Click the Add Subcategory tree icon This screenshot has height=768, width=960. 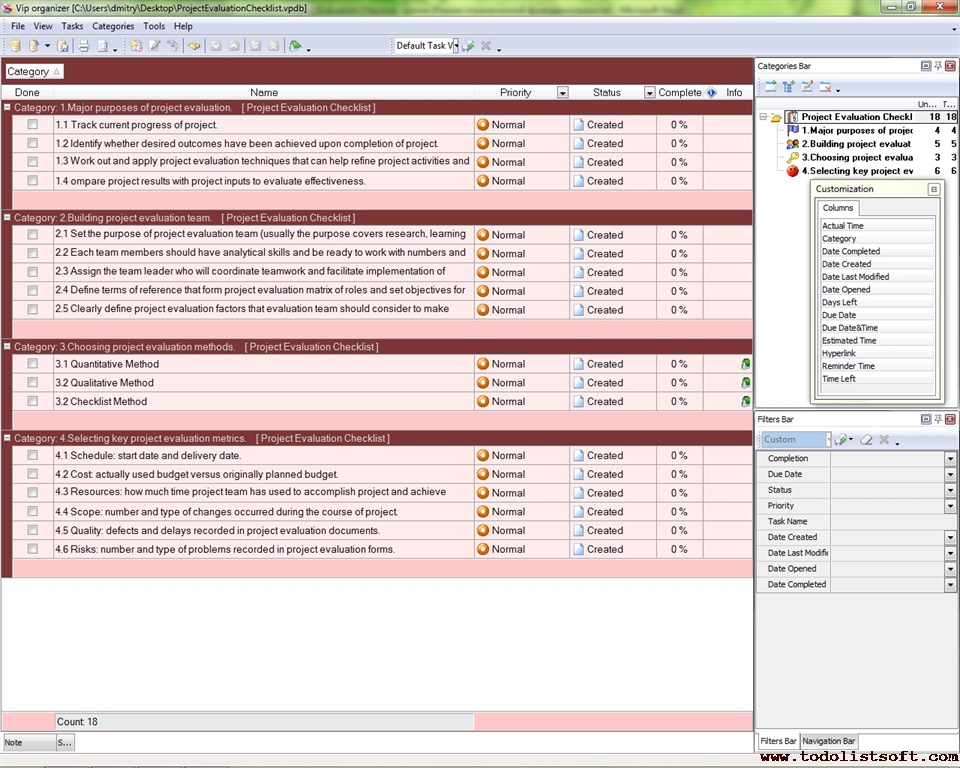click(789, 87)
